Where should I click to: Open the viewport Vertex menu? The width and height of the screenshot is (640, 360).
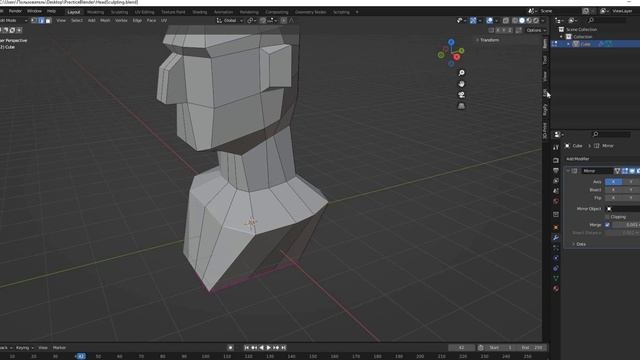point(121,20)
